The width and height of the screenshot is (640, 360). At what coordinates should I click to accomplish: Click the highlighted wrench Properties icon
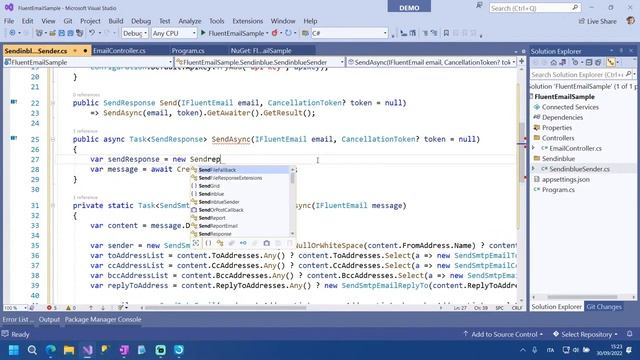pos(611,62)
